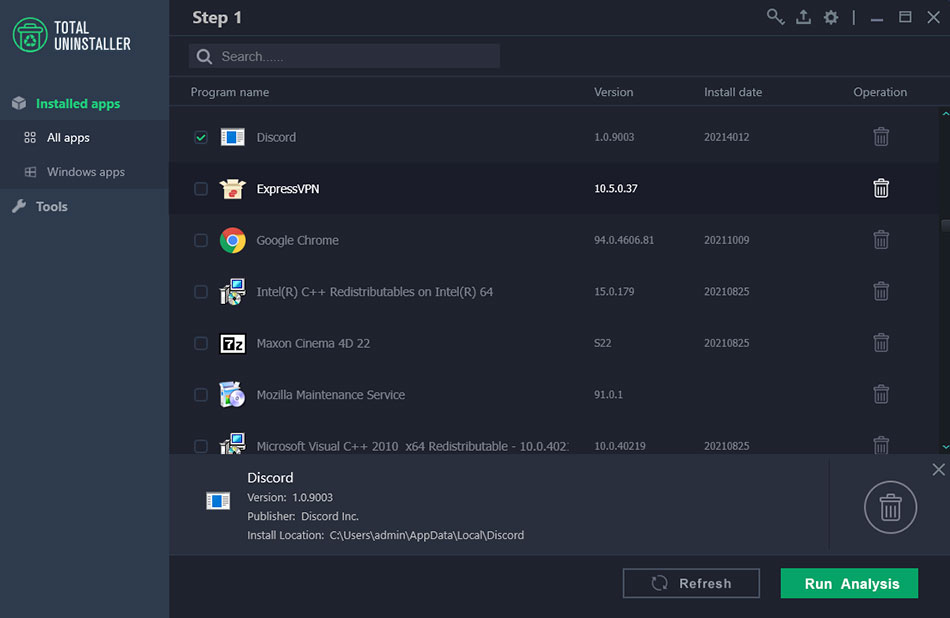950x618 pixels.
Task: Sort by Version column header
Action: [613, 92]
